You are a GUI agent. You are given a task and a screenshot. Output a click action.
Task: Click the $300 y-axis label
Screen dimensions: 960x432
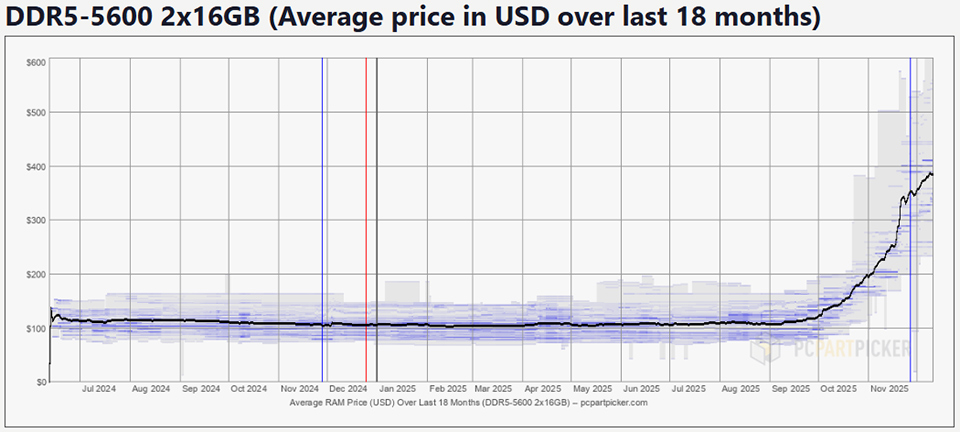tap(35, 220)
